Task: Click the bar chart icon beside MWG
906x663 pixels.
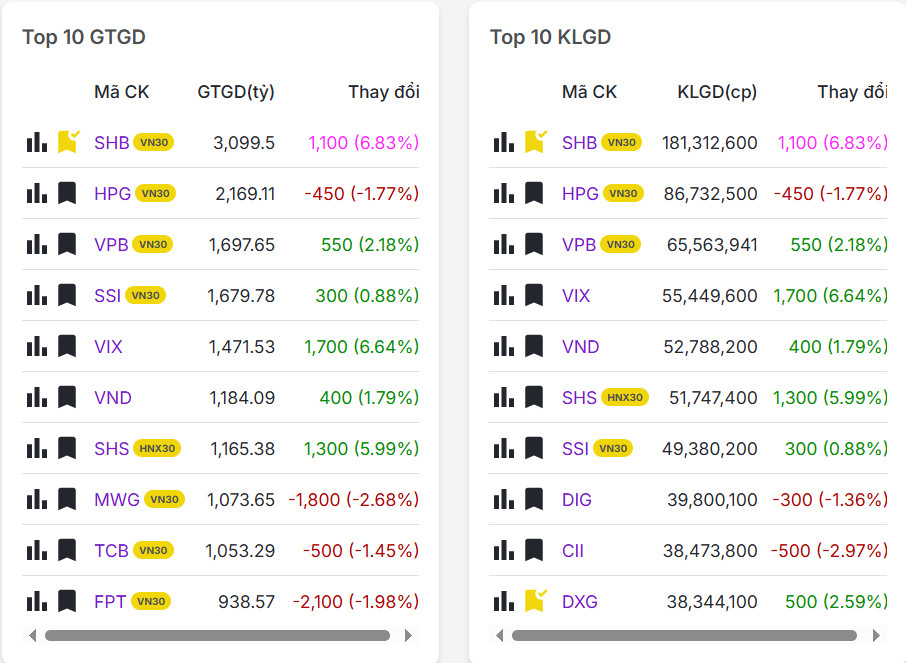Action: (x=37, y=499)
